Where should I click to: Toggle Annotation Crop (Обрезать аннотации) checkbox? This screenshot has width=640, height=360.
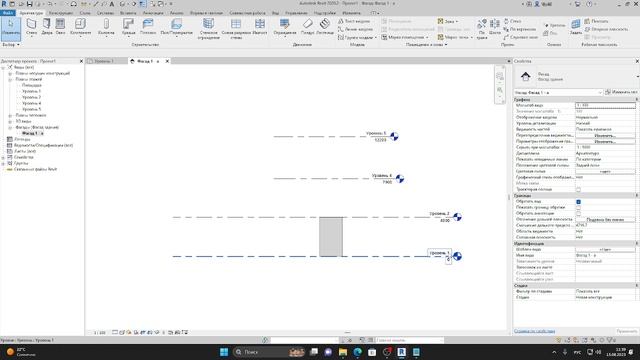pyautogui.click(x=578, y=213)
